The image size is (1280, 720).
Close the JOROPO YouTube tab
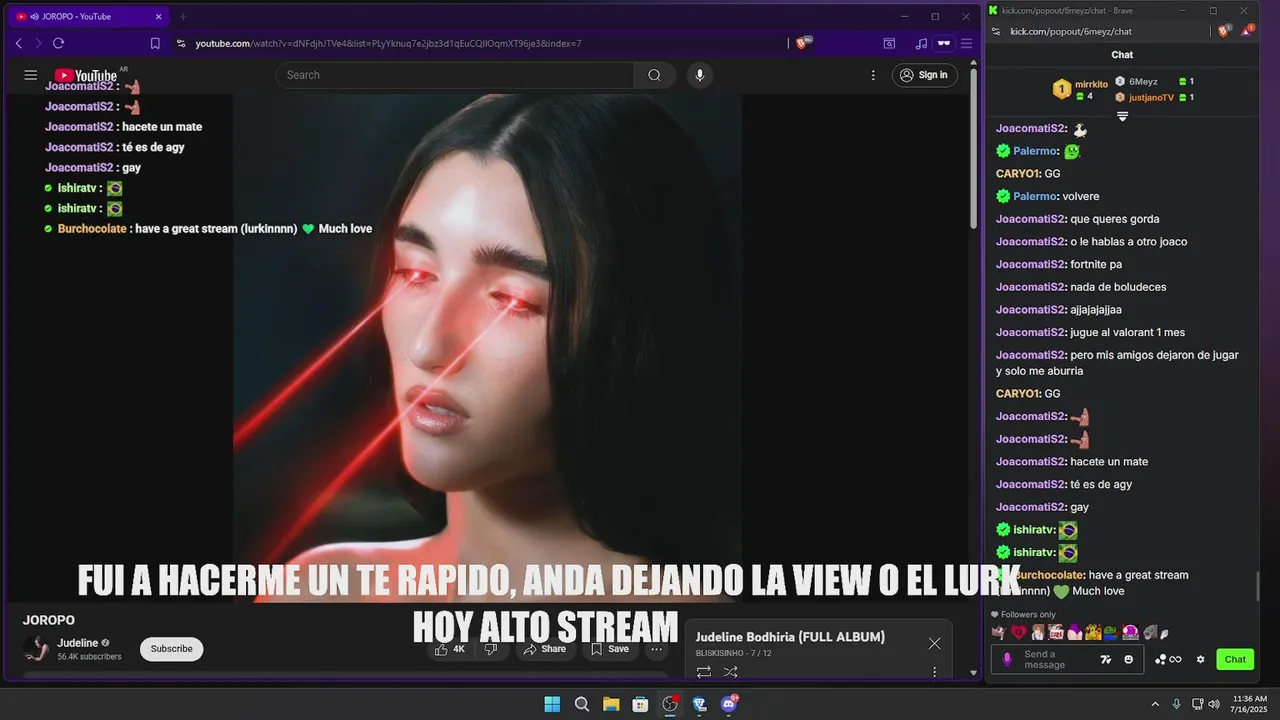[x=158, y=17]
